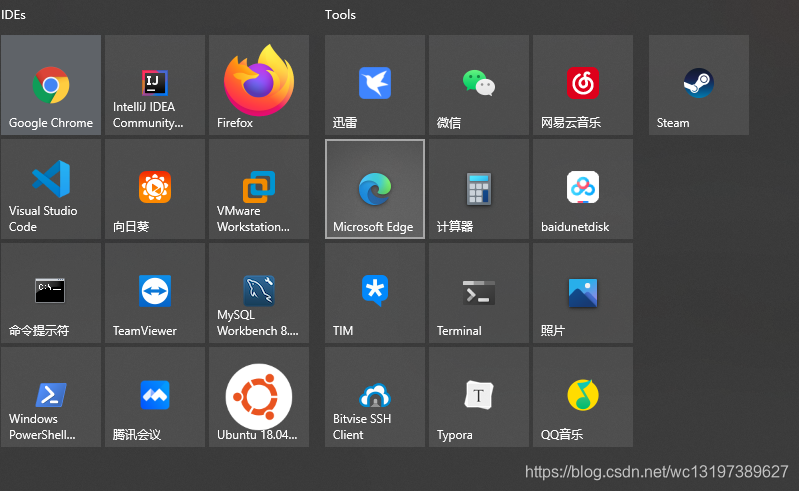Launch the TIM tile
Screen dimensions: 799x491
point(375,293)
